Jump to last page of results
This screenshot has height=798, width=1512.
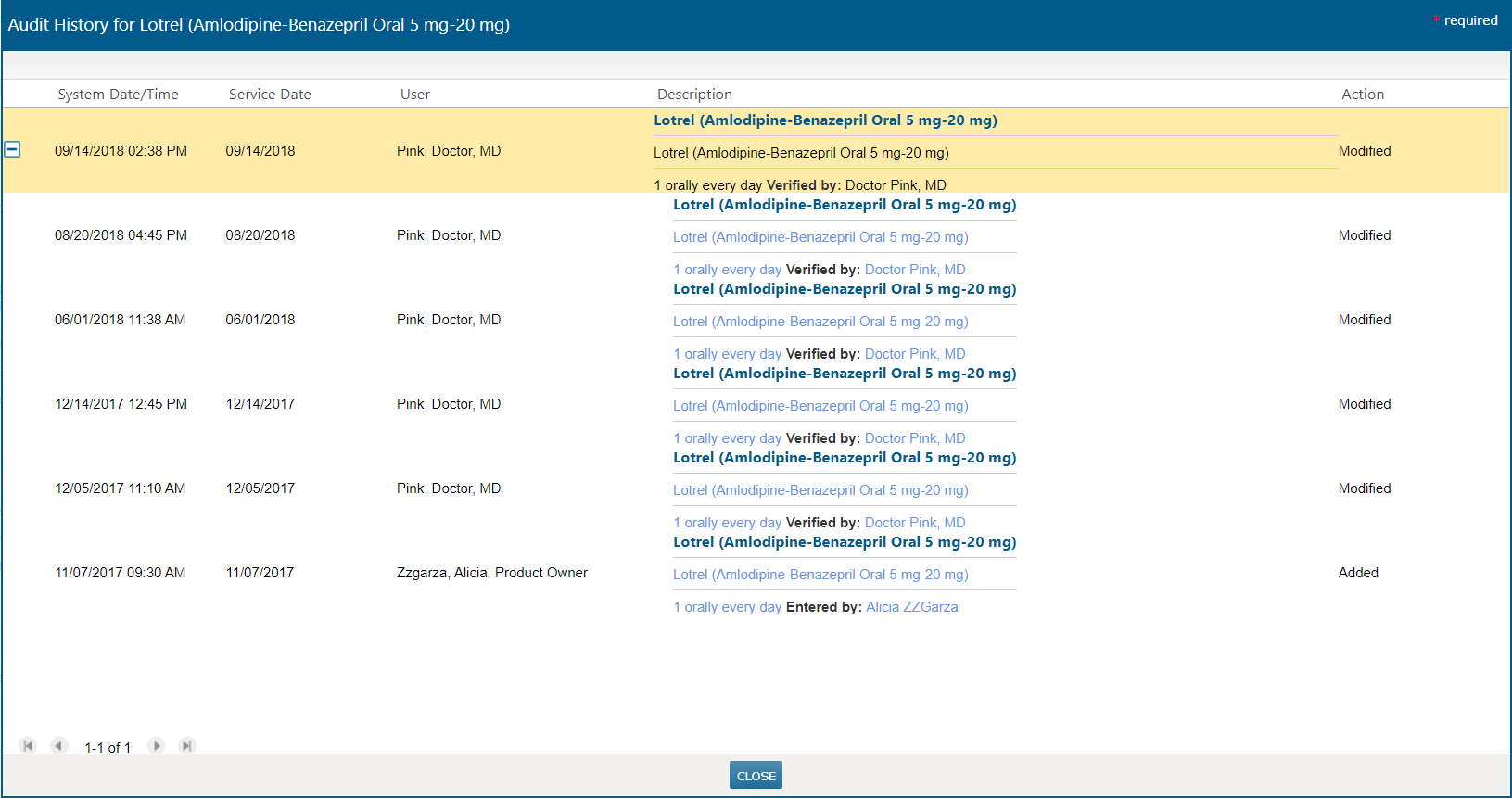pyautogui.click(x=187, y=746)
